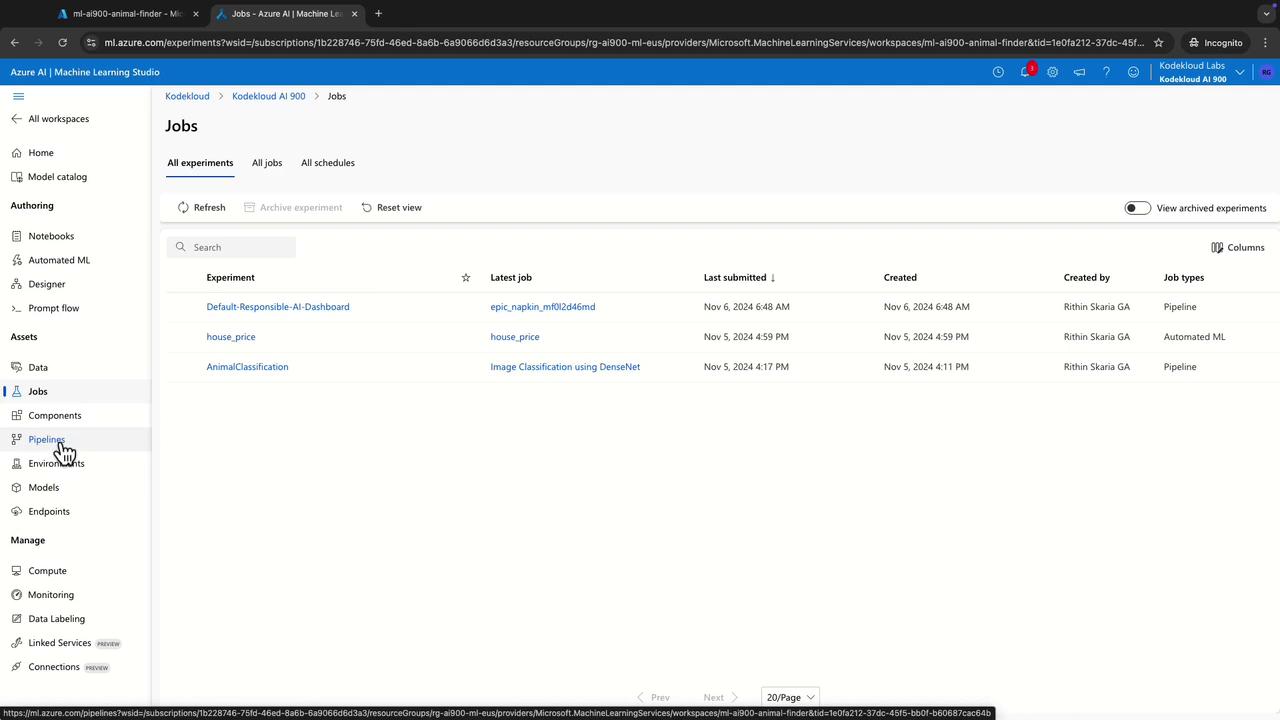1280x720 pixels.
Task: Open Default-Responsible-AI-Dashboard experiment link
Action: click(278, 307)
